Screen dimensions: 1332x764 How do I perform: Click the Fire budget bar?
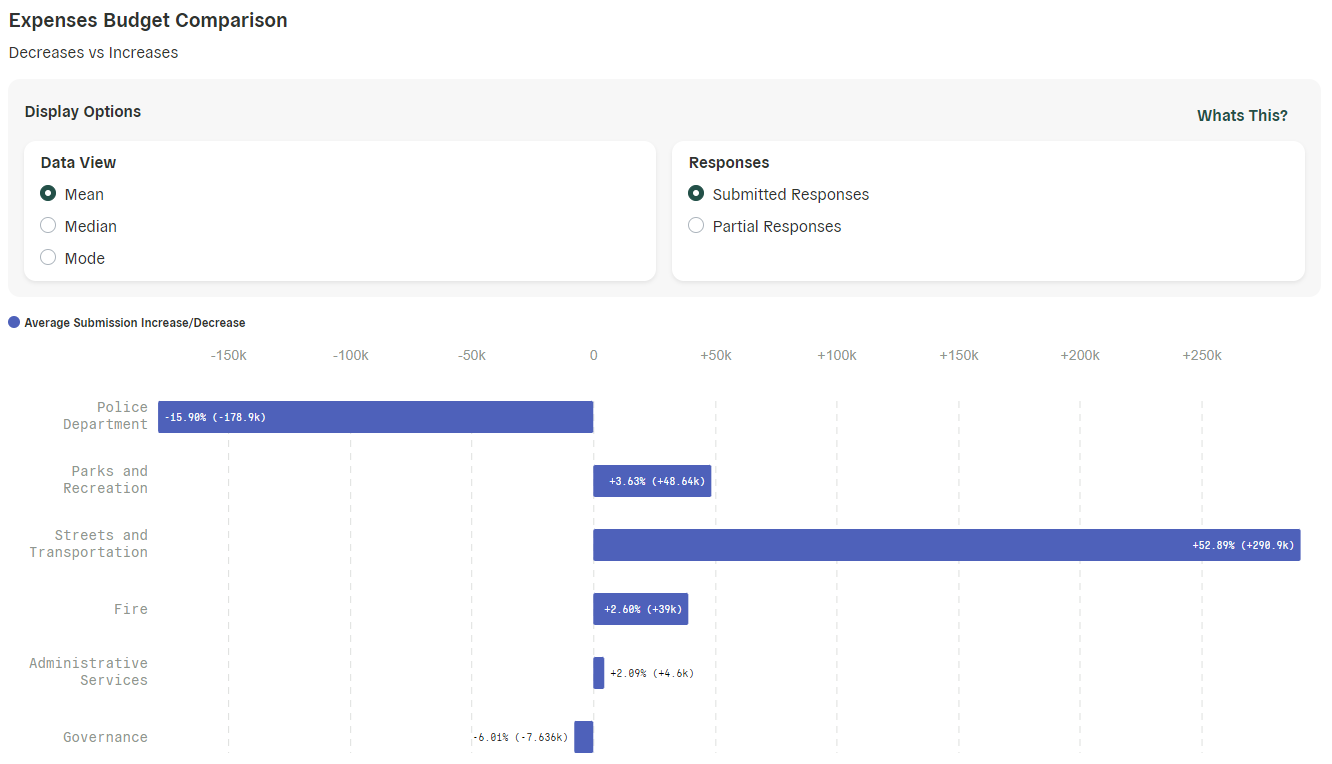coord(640,609)
